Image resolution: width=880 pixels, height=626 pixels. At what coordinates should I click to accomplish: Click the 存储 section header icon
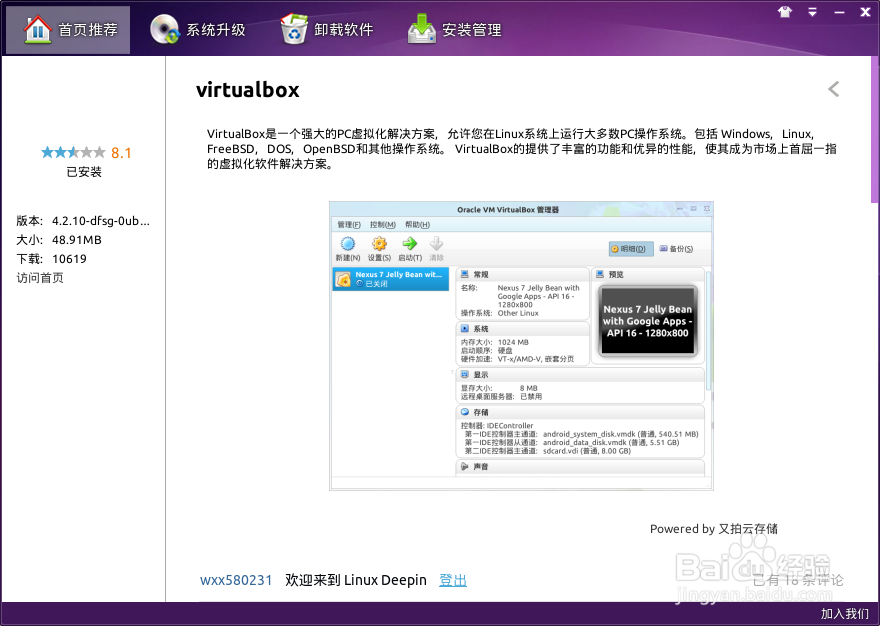(465, 412)
